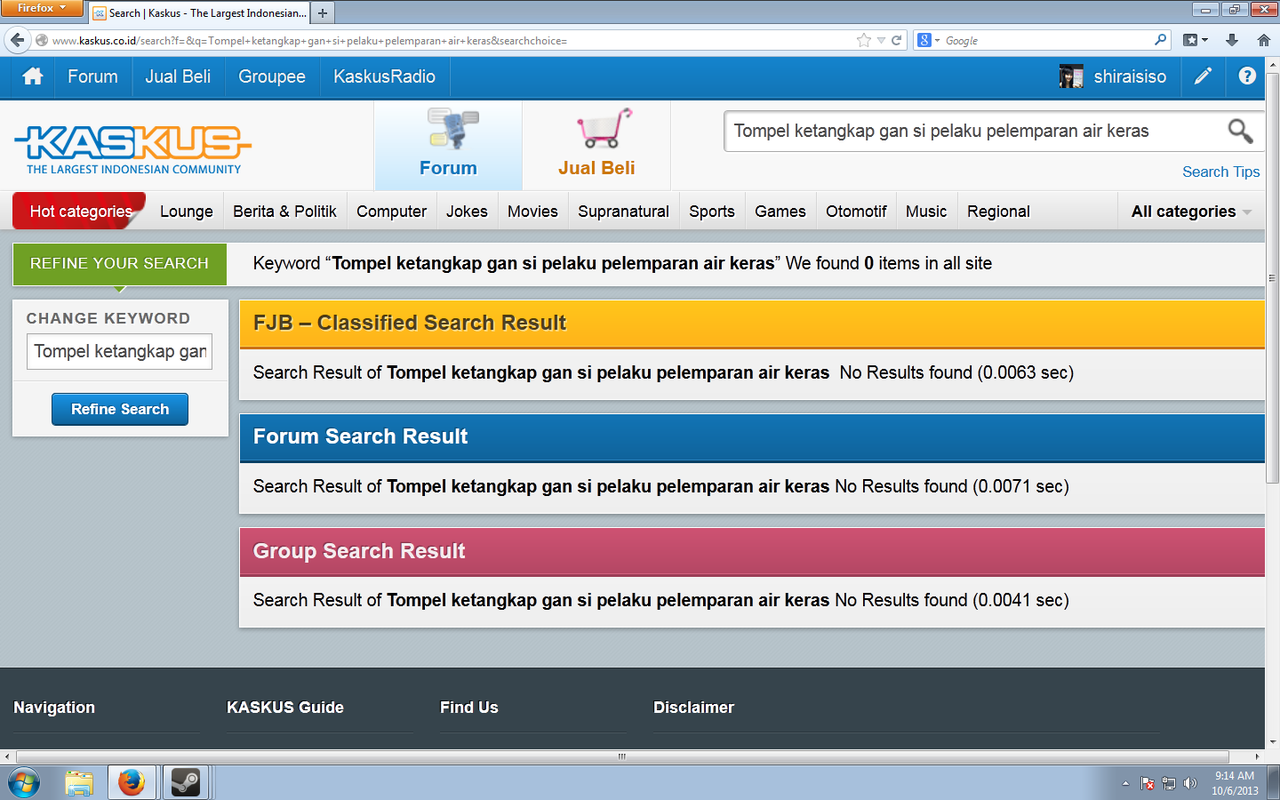The width and height of the screenshot is (1280, 800).
Task: Select the Hot categories tab
Action: (81, 211)
